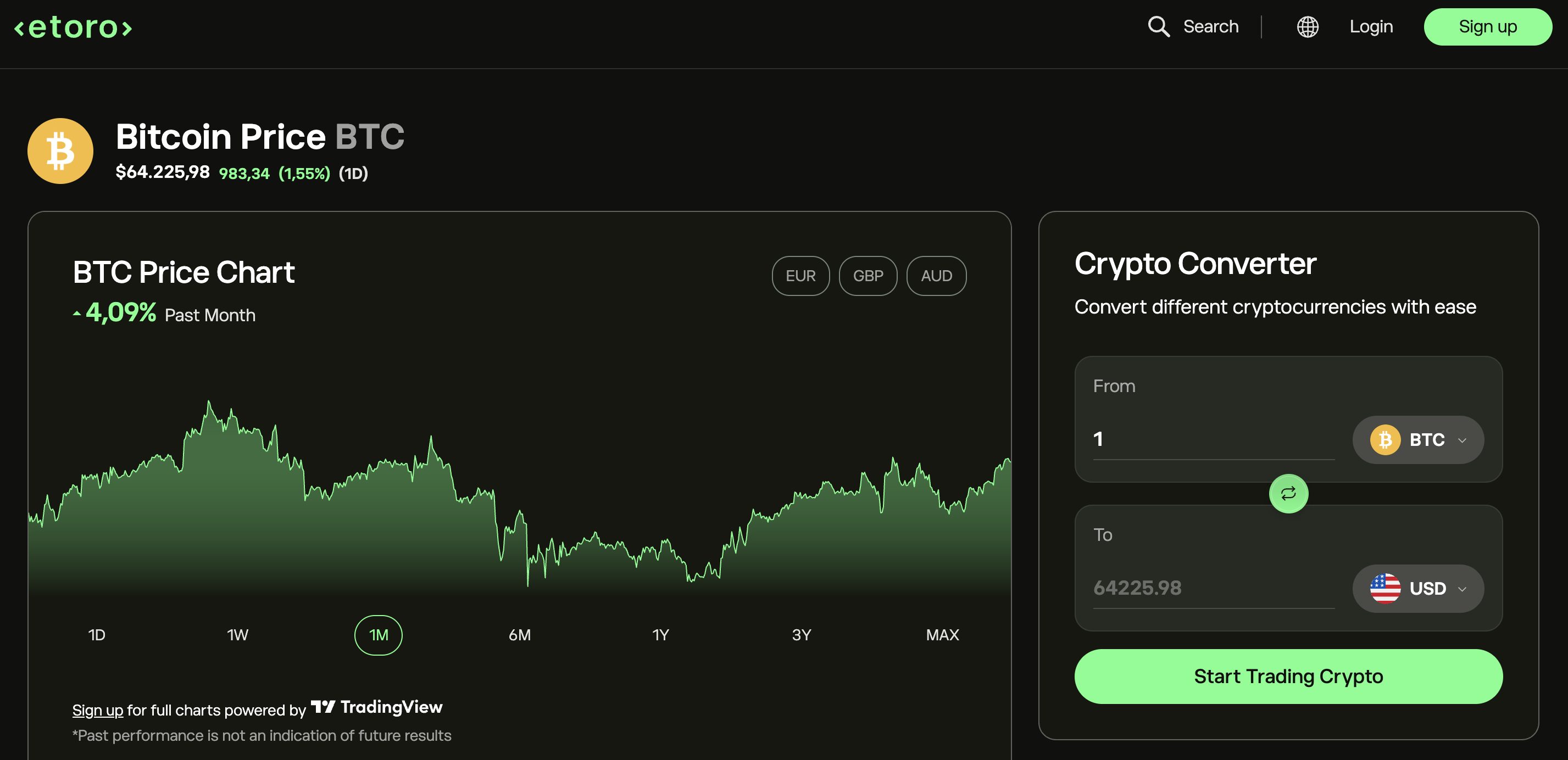
Task: Click the search magnifier icon
Action: 1158,27
